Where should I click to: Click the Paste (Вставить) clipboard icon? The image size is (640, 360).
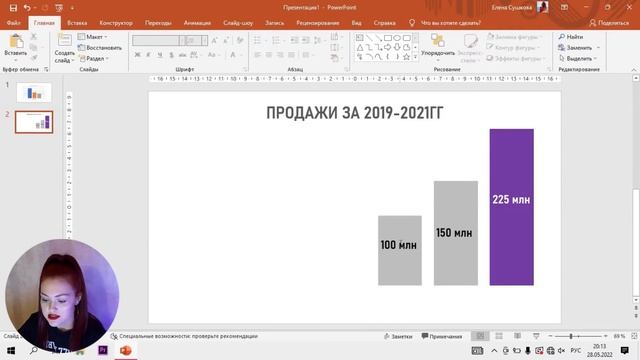(16, 41)
